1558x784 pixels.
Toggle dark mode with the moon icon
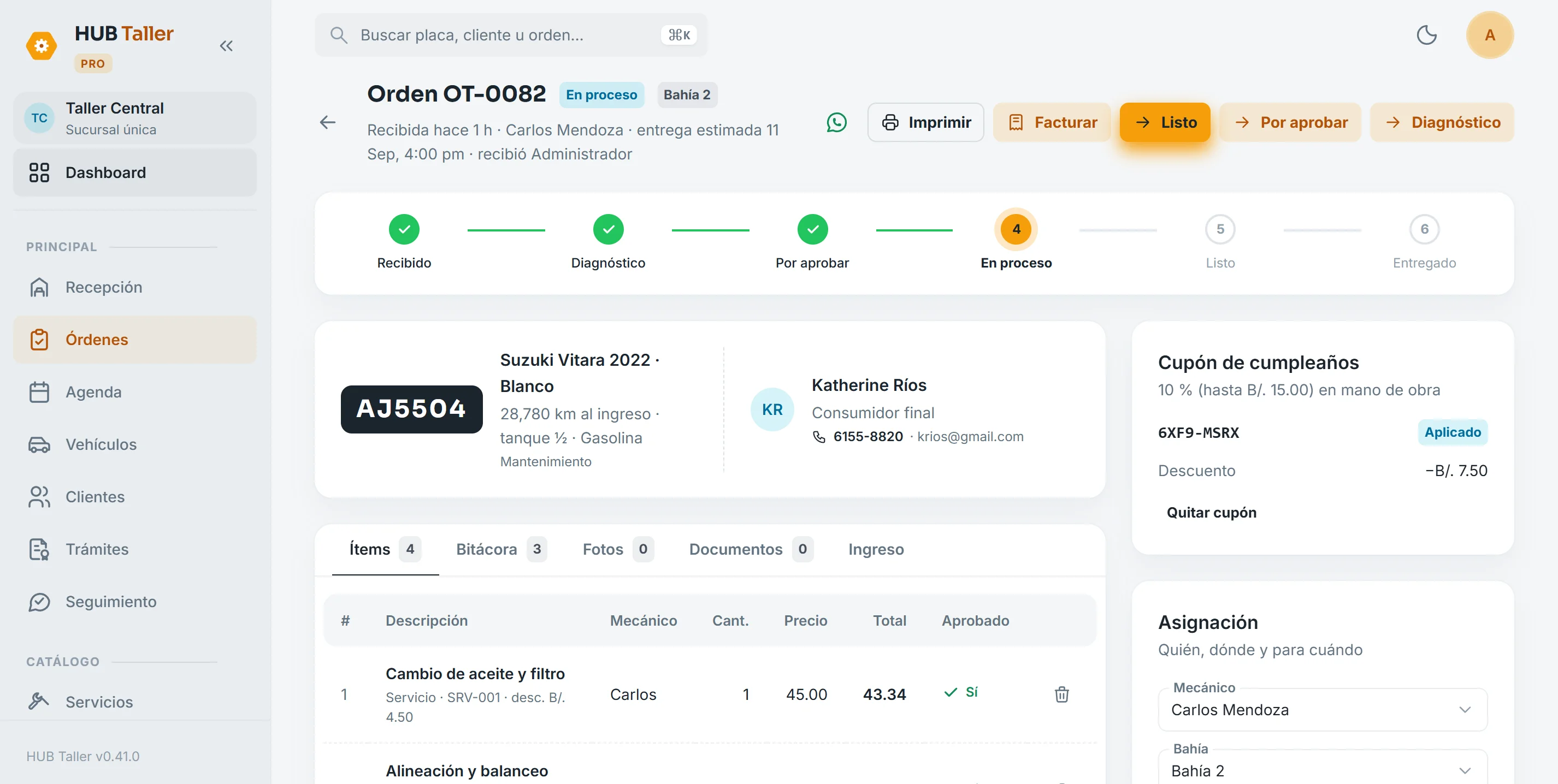pyautogui.click(x=1427, y=35)
